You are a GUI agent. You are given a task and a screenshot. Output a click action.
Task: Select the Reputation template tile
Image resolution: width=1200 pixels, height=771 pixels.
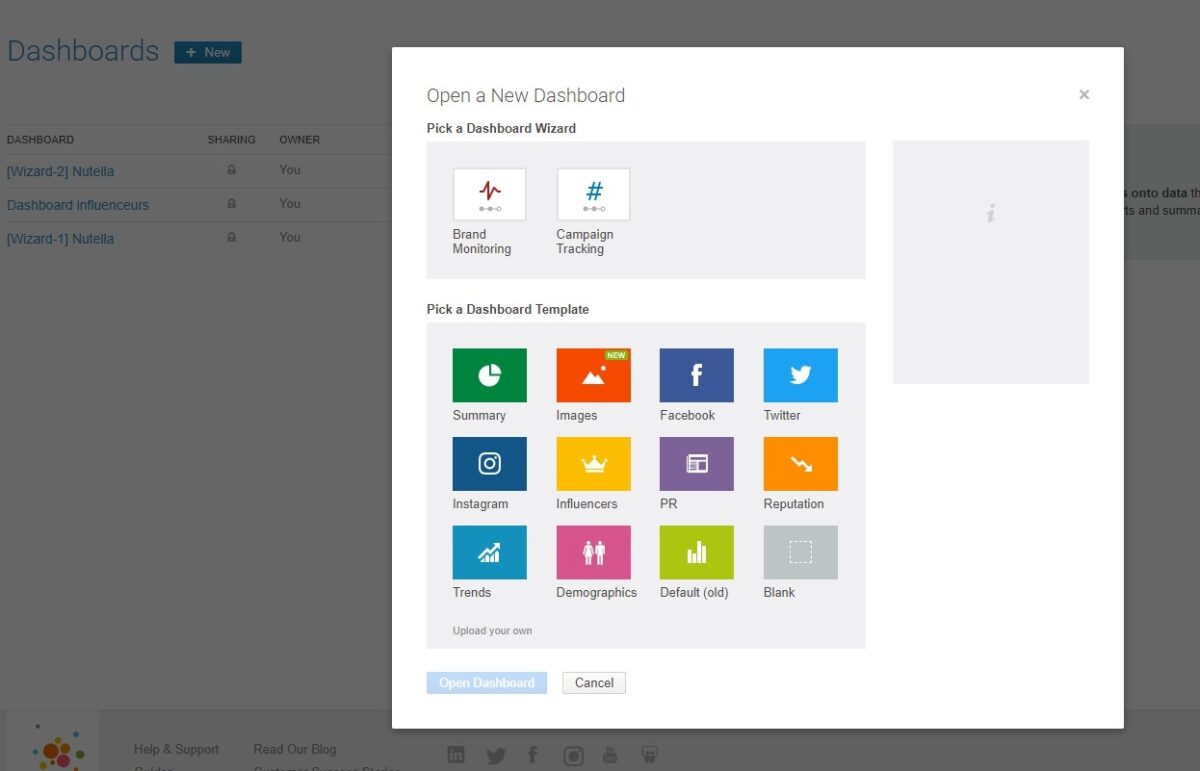coord(800,464)
